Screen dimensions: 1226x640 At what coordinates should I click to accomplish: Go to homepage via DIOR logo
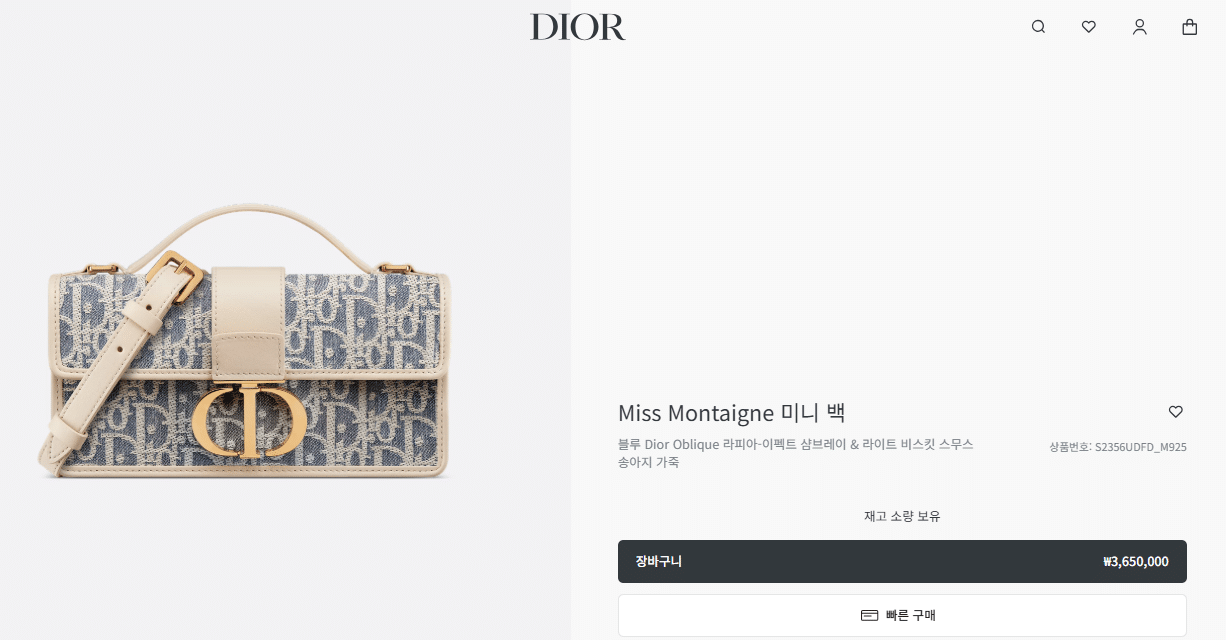578,27
